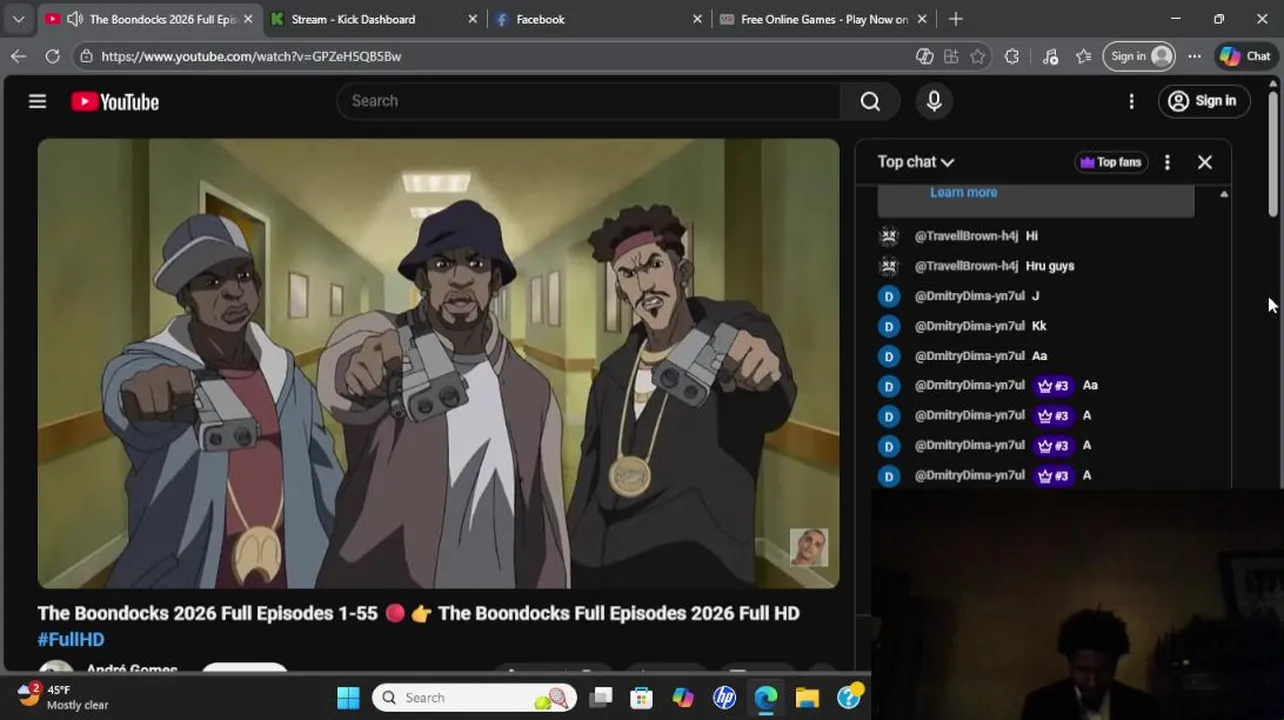The width and height of the screenshot is (1284, 720).
Task: Expand the Top chat mode dropdown
Action: (916, 162)
